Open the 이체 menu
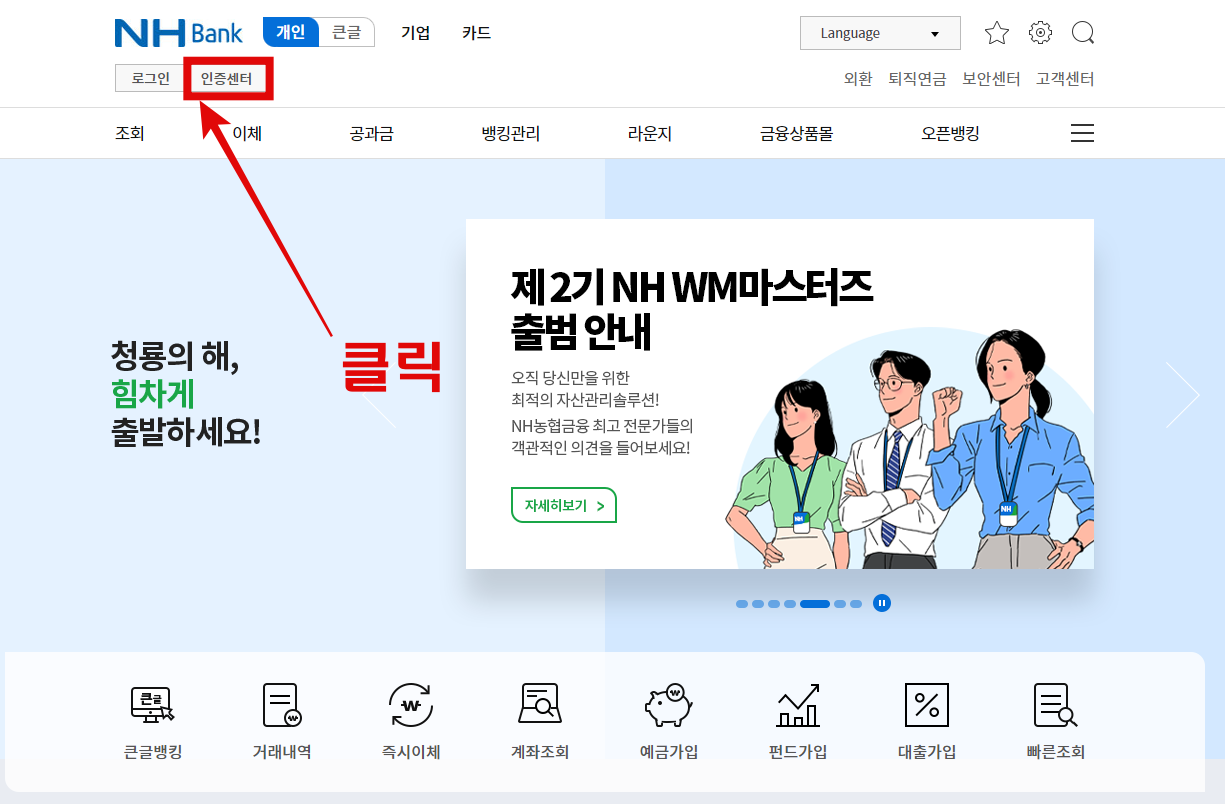The width and height of the screenshot is (1225, 804). coord(247,133)
